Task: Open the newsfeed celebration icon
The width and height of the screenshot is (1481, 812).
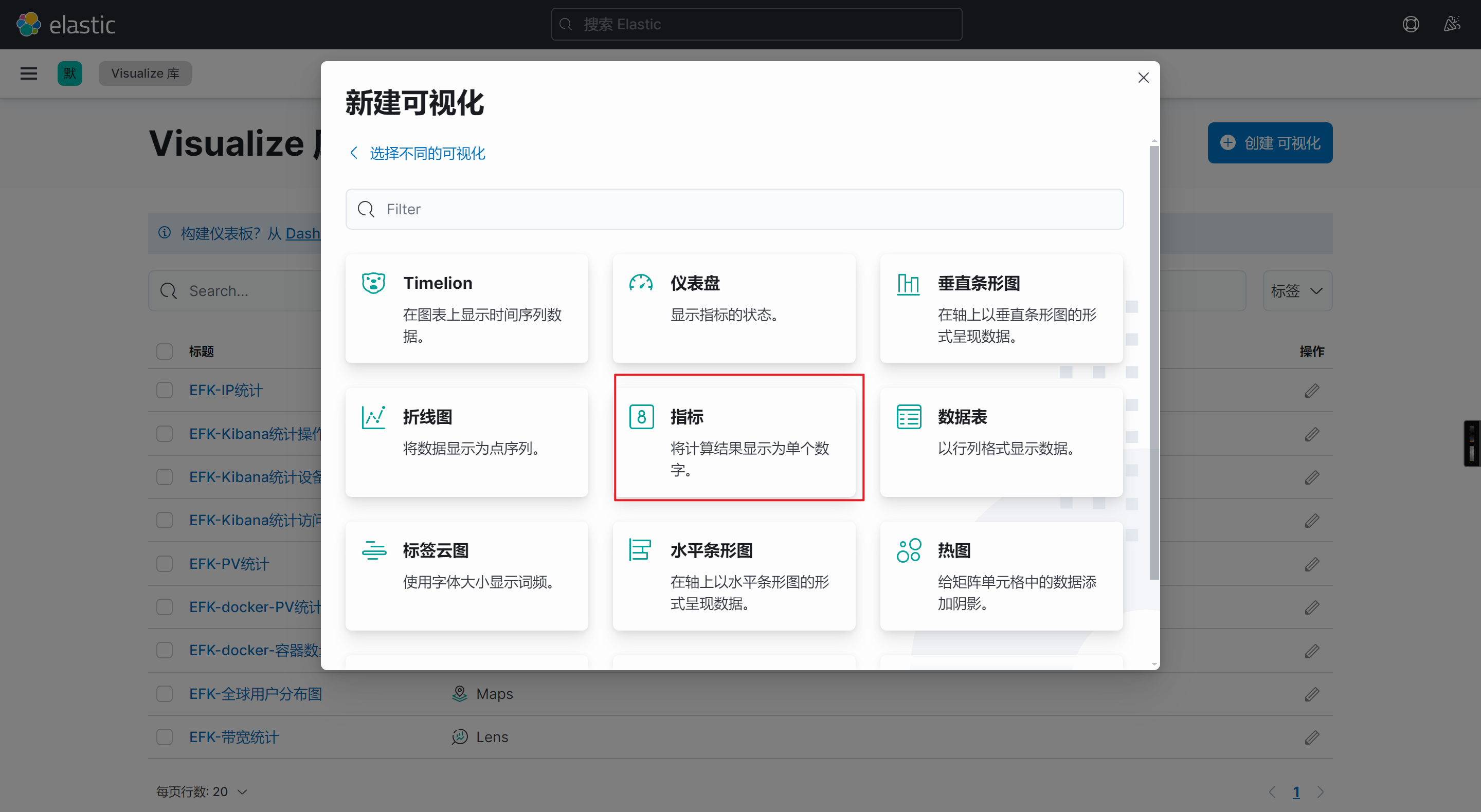Action: click(x=1452, y=24)
